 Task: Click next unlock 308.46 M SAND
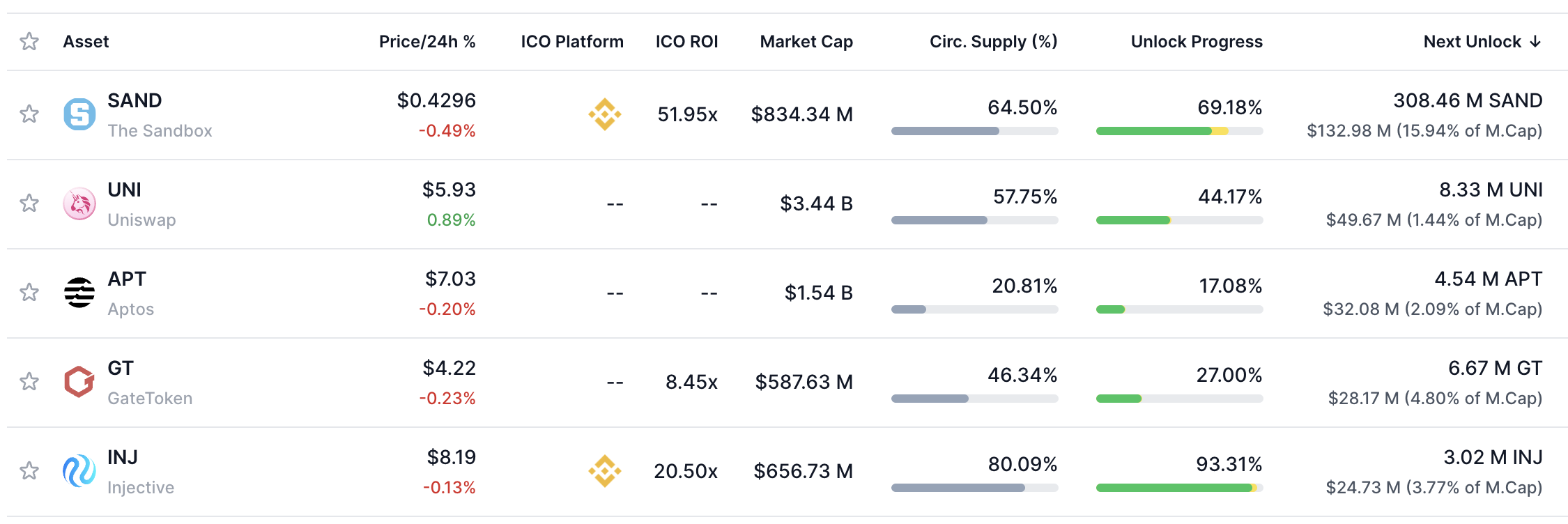(1468, 100)
